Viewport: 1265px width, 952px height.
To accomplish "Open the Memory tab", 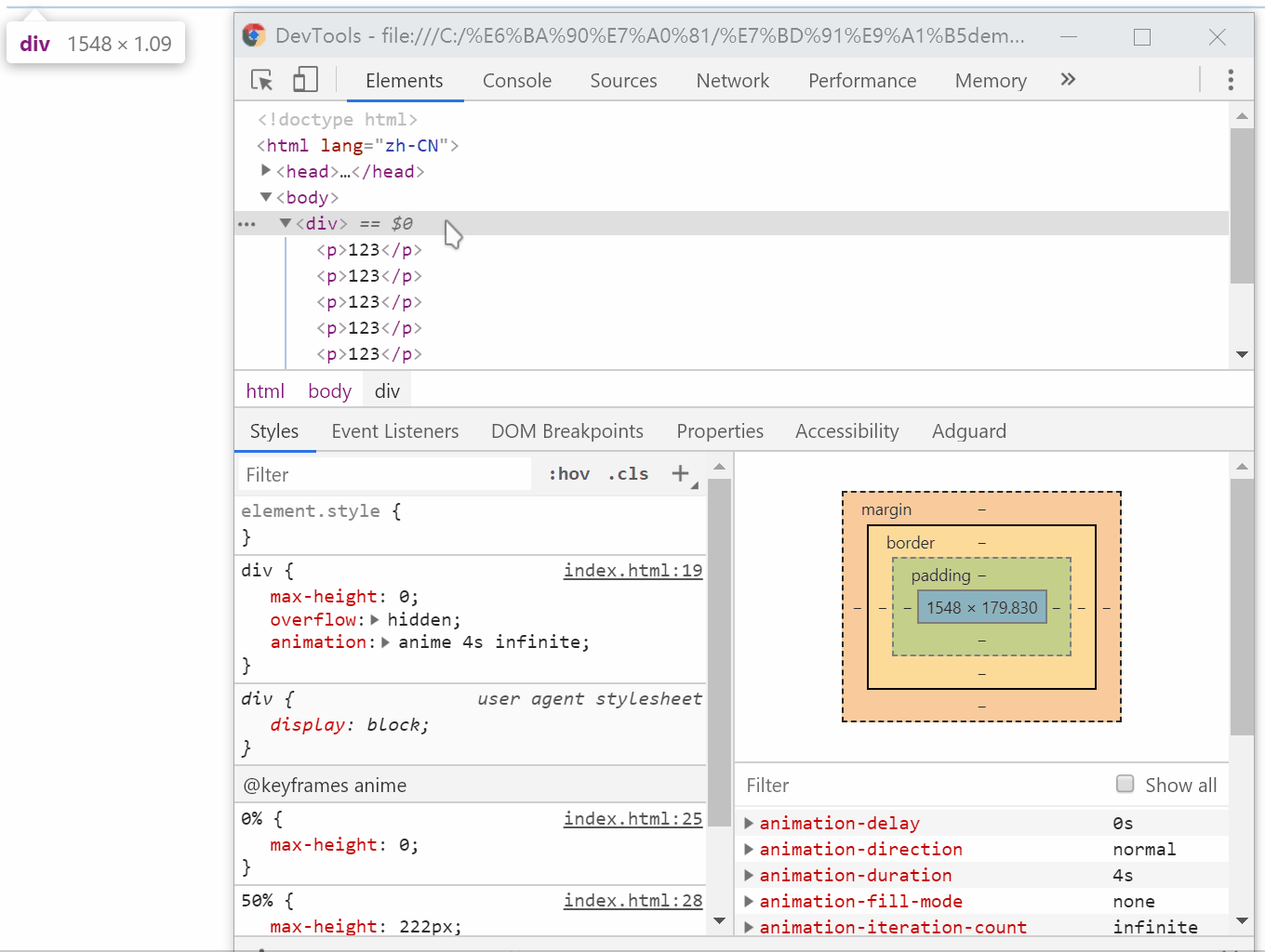I will (991, 81).
